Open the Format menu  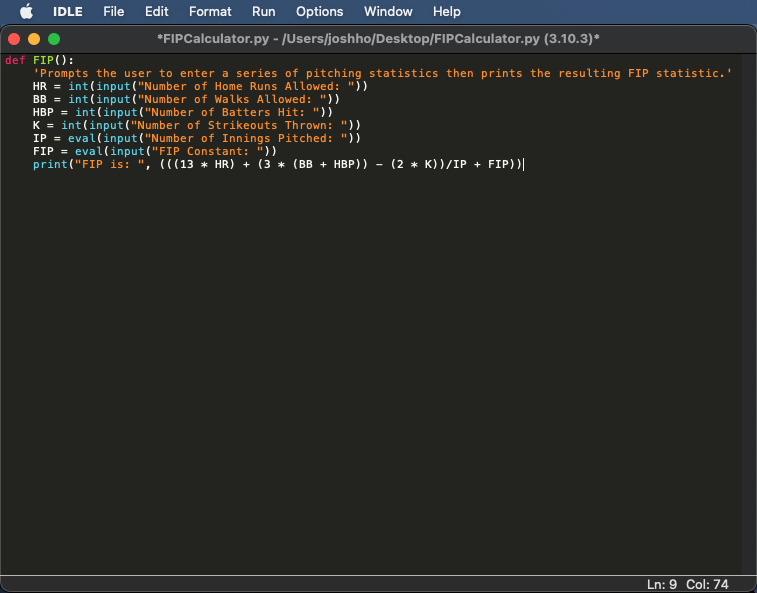(210, 12)
